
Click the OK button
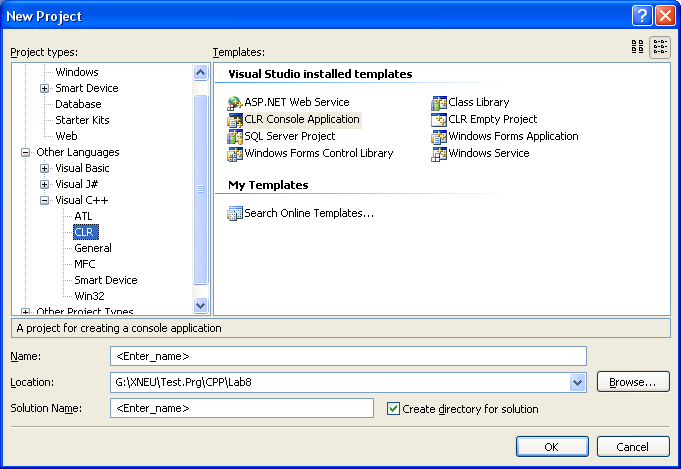pyautogui.click(x=552, y=447)
